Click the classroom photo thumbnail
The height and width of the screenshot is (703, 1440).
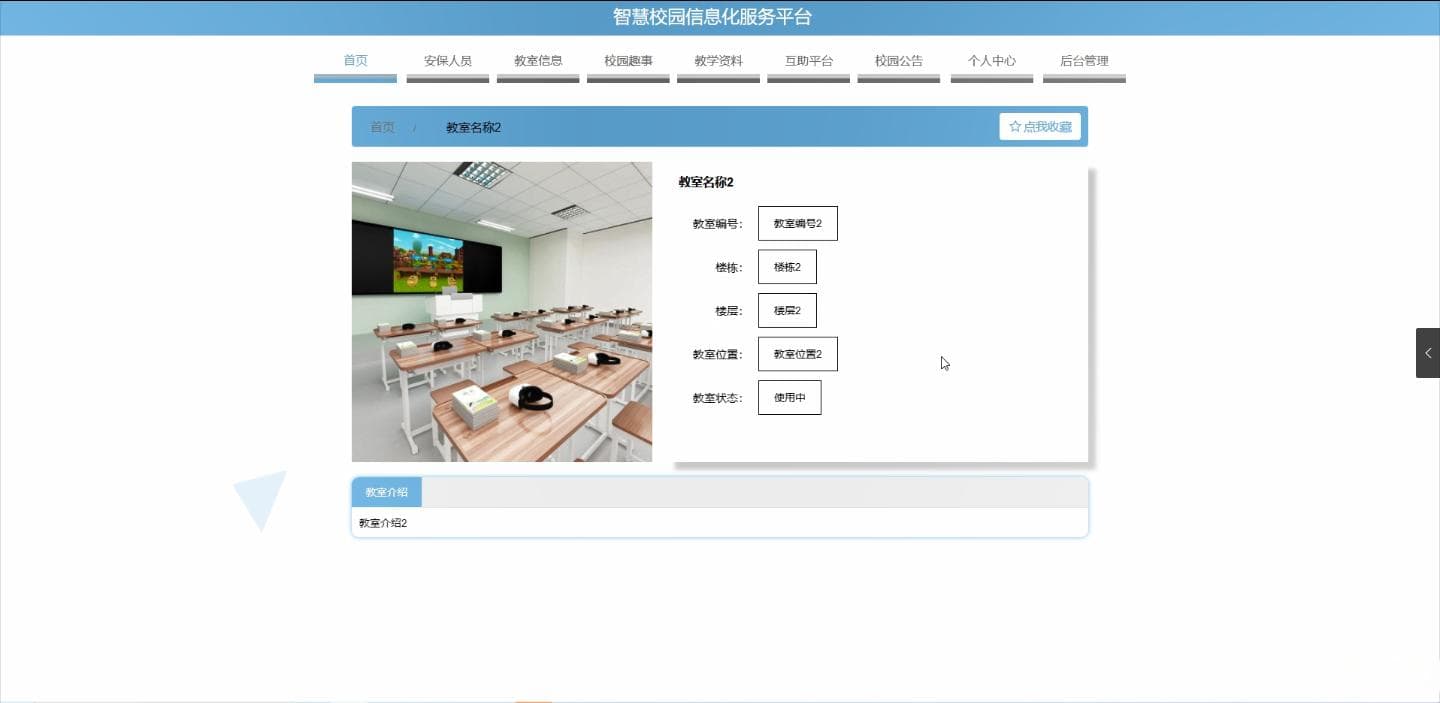(502, 312)
